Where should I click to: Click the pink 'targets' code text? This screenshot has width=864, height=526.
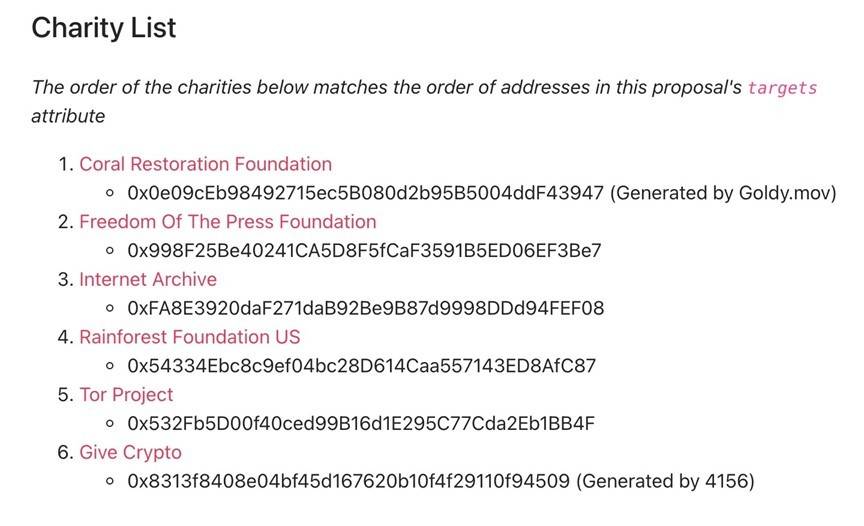[782, 88]
